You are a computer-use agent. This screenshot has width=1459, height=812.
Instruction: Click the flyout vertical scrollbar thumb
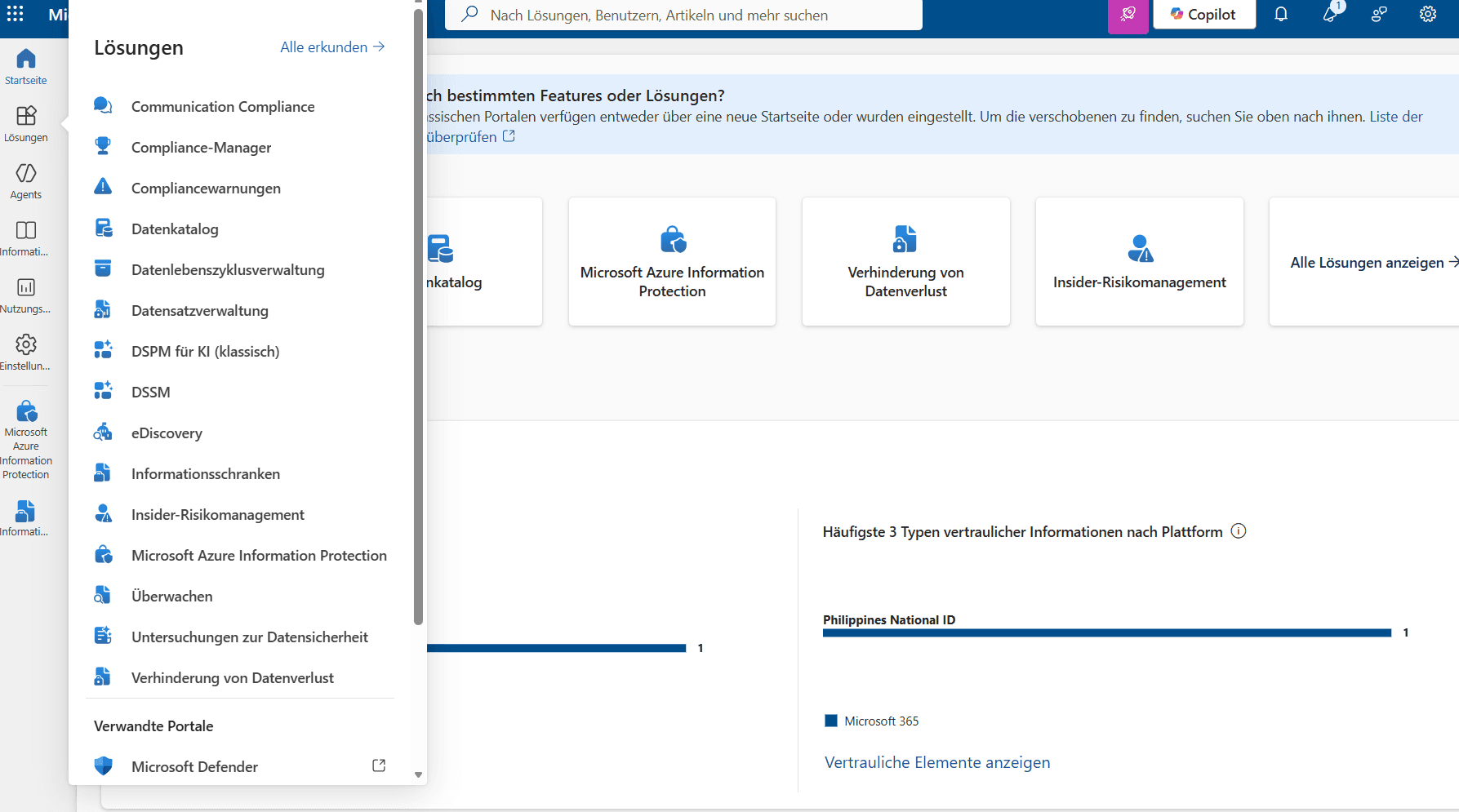coord(418,317)
